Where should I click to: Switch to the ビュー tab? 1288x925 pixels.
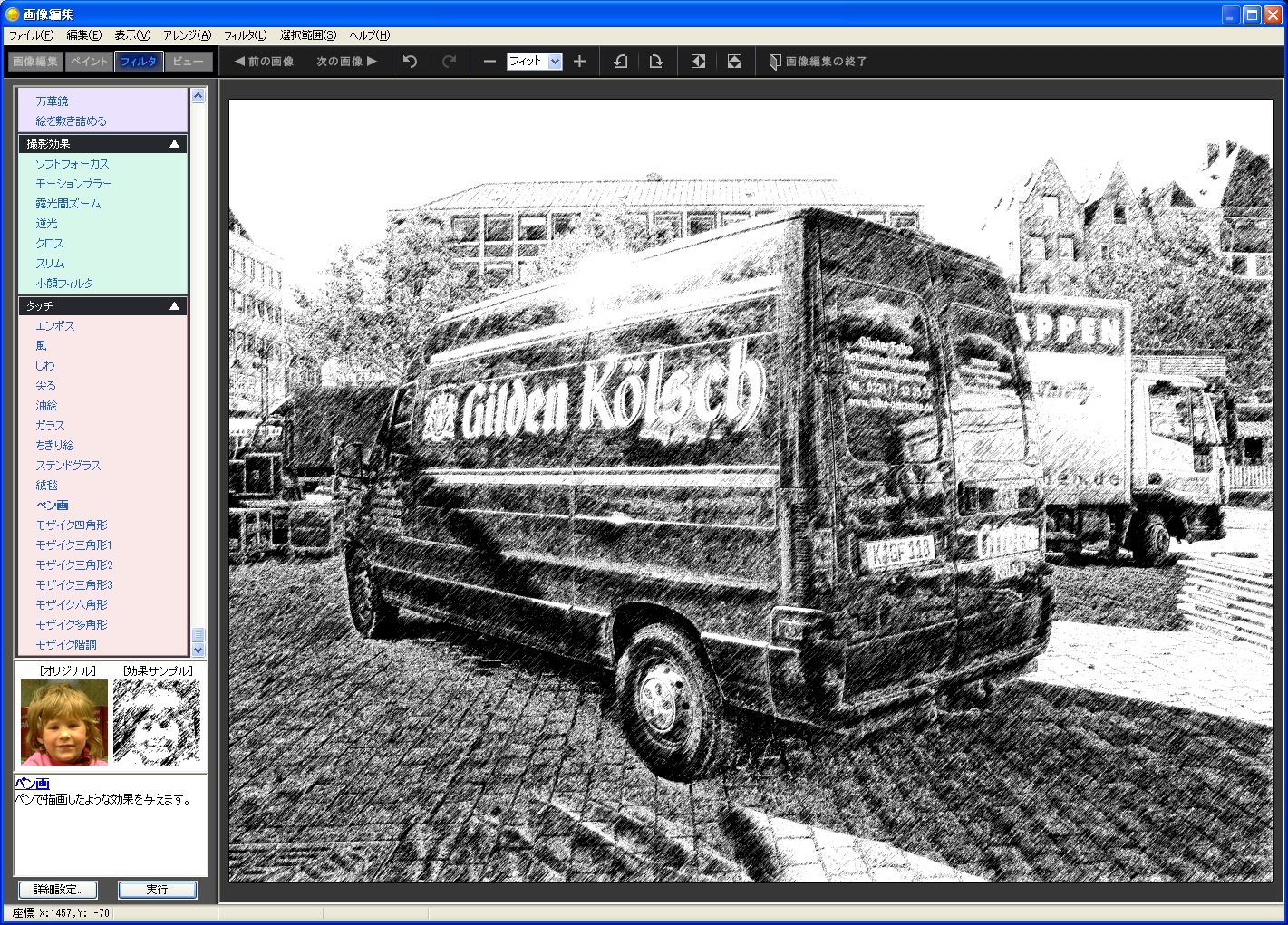[x=190, y=61]
